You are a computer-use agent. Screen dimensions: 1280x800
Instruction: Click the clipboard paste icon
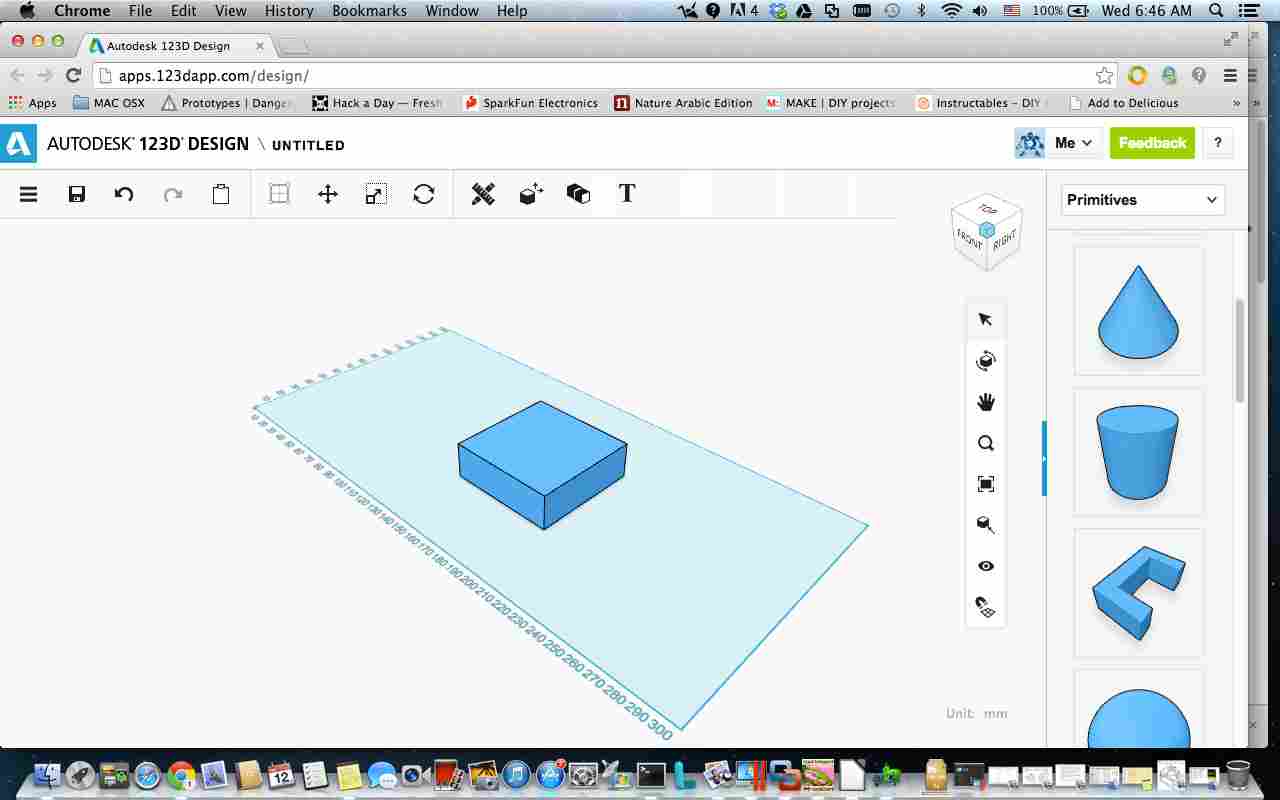(221, 194)
